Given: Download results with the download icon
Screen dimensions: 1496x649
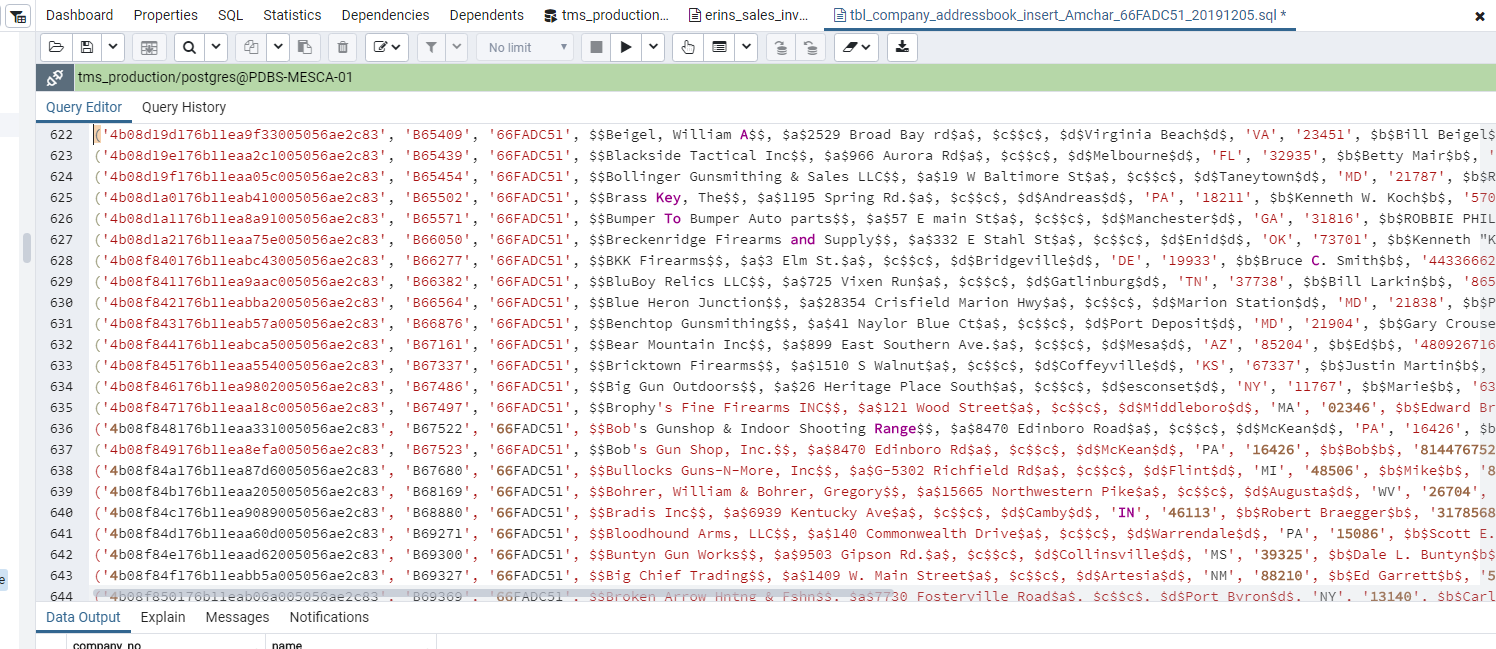Looking at the screenshot, I should pyautogui.click(x=902, y=47).
